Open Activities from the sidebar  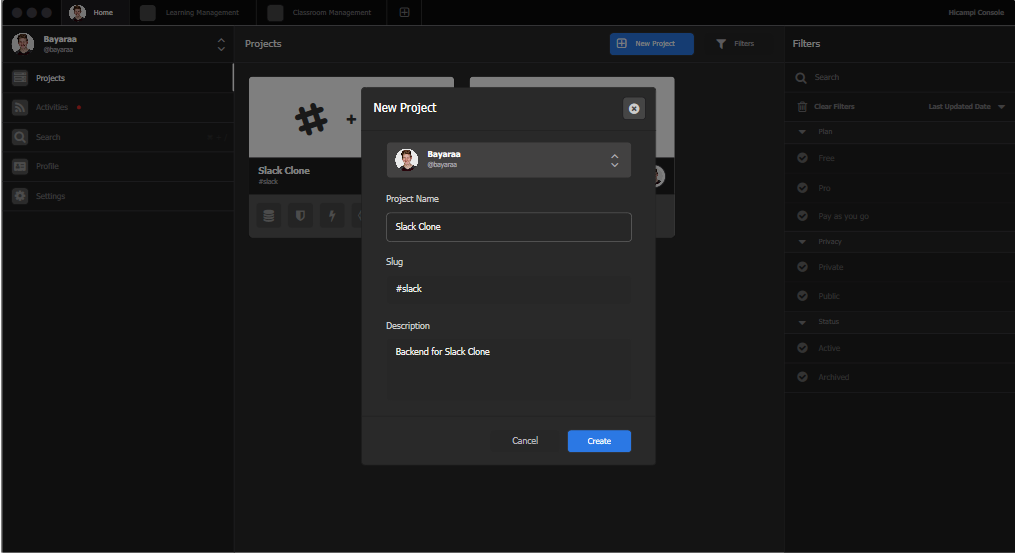tap(52, 107)
